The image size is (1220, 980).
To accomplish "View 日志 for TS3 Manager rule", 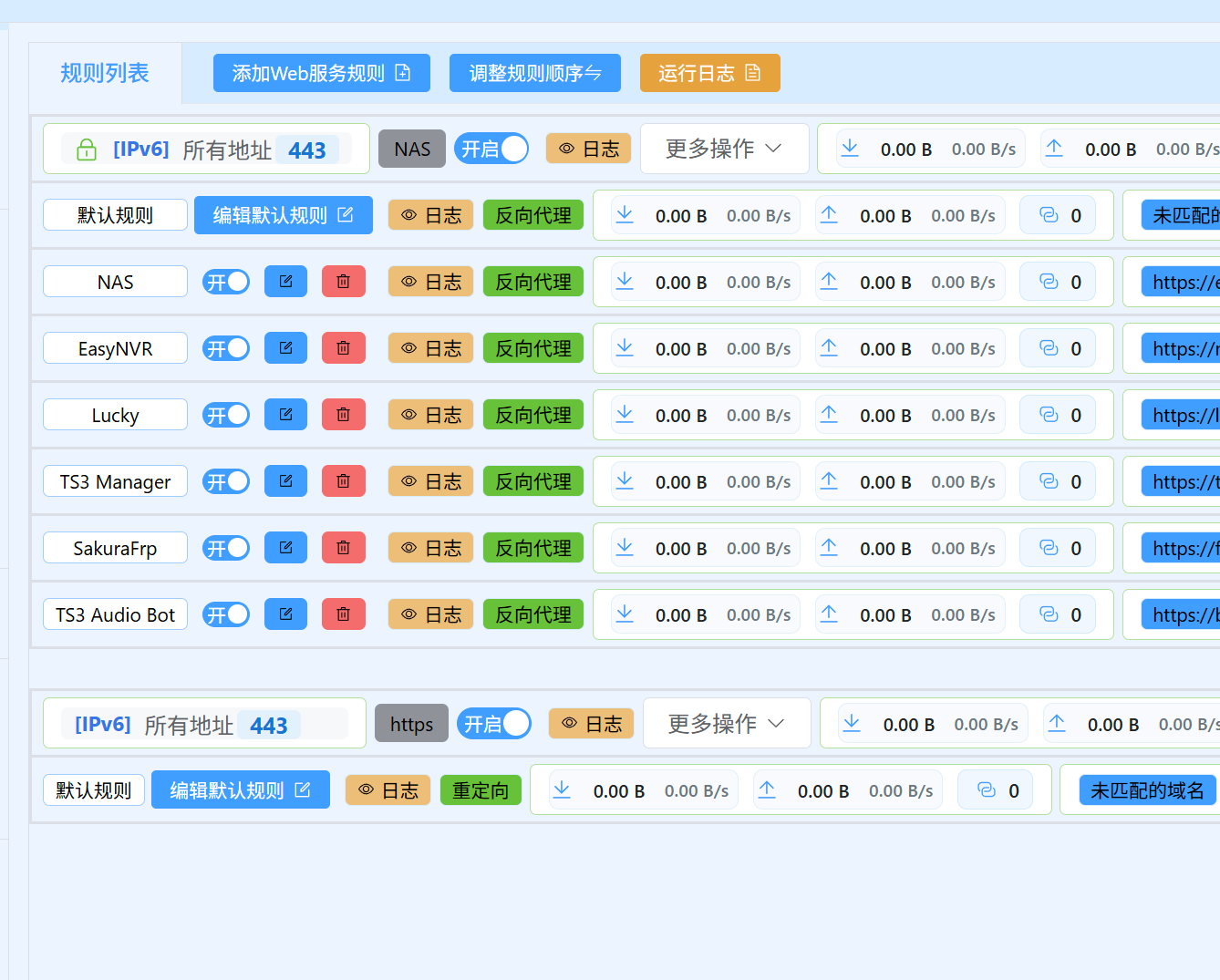I will pyautogui.click(x=431, y=481).
